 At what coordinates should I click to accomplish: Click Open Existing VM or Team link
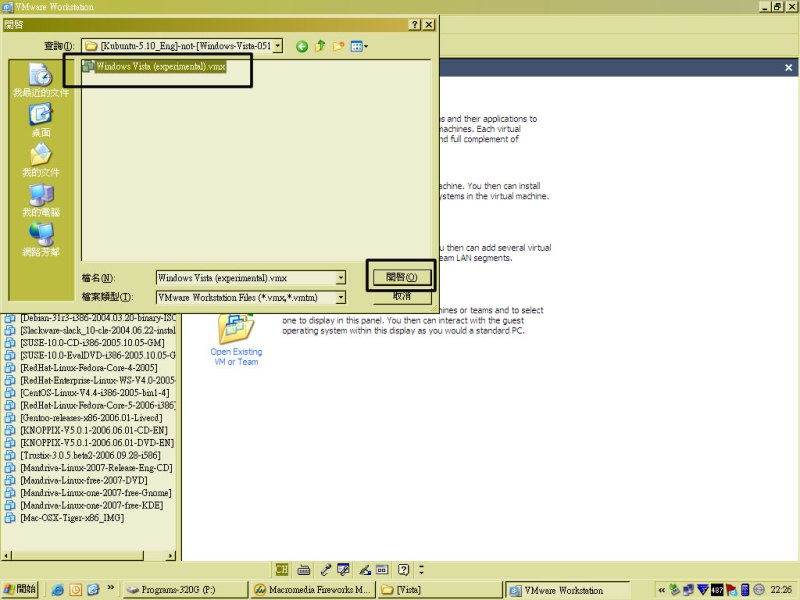point(236,357)
